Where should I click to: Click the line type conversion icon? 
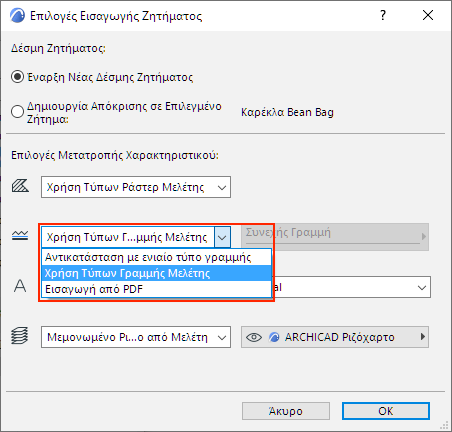[20, 236]
